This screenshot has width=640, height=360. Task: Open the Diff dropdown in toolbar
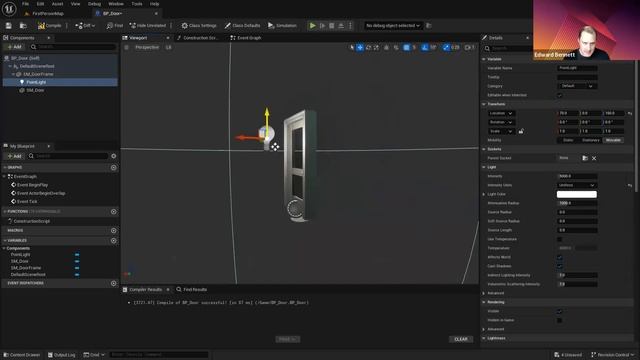85,26
